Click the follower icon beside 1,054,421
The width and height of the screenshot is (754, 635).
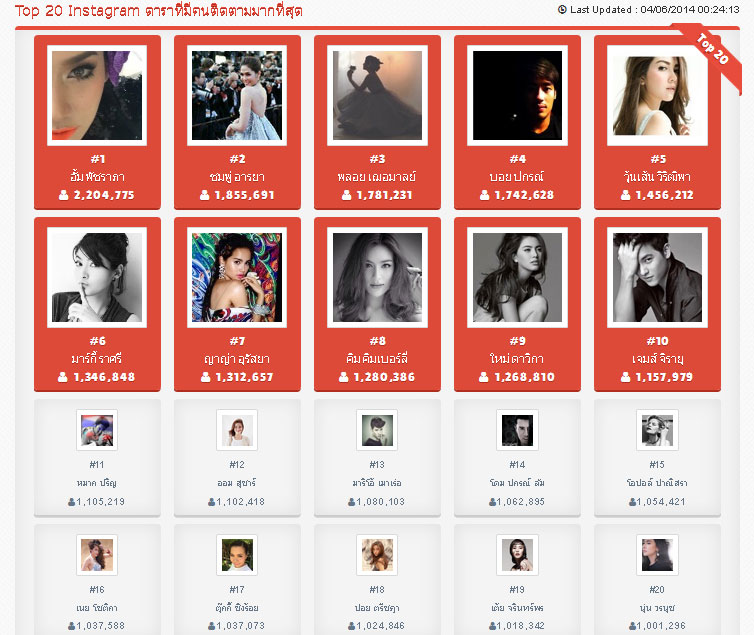point(632,502)
